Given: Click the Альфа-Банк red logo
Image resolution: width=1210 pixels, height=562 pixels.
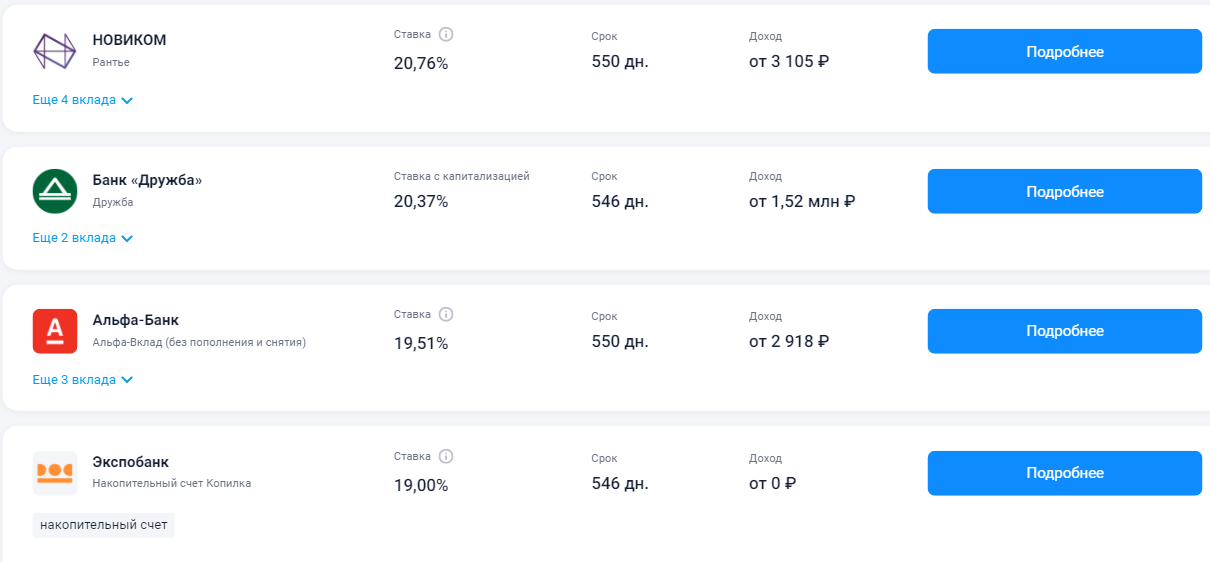Looking at the screenshot, I should point(55,331).
